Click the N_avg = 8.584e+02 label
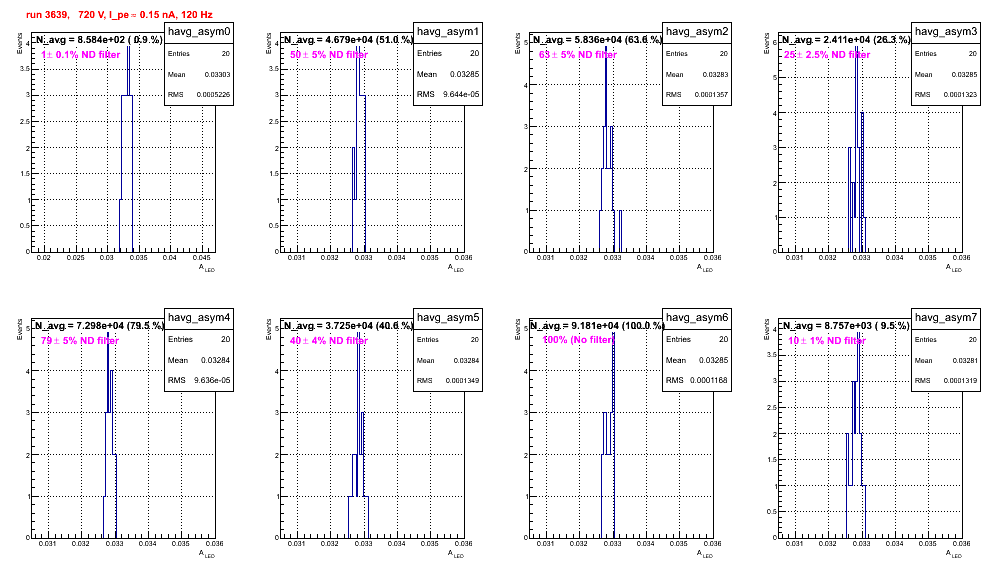This screenshot has height=572, width=996. (x=98, y=39)
